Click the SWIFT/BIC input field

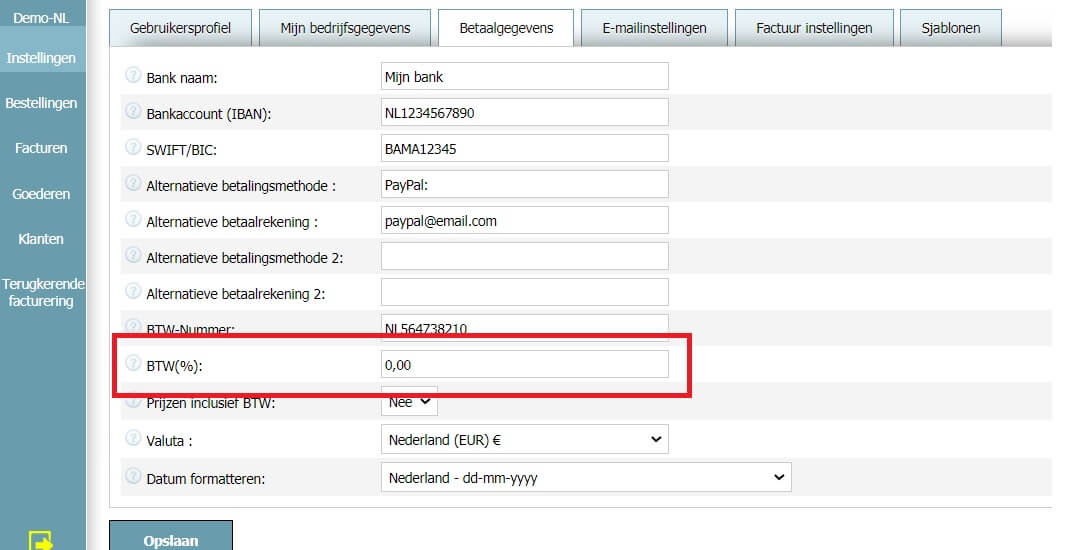(525, 148)
